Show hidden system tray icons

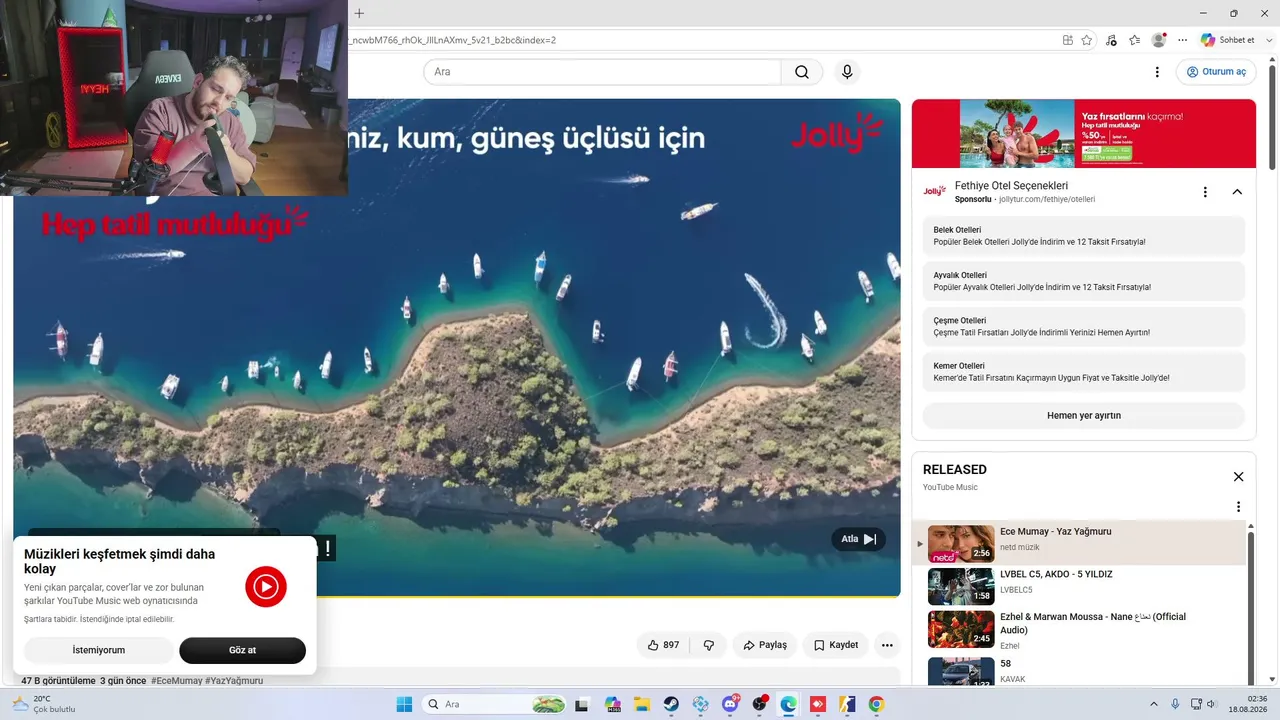click(x=1155, y=704)
